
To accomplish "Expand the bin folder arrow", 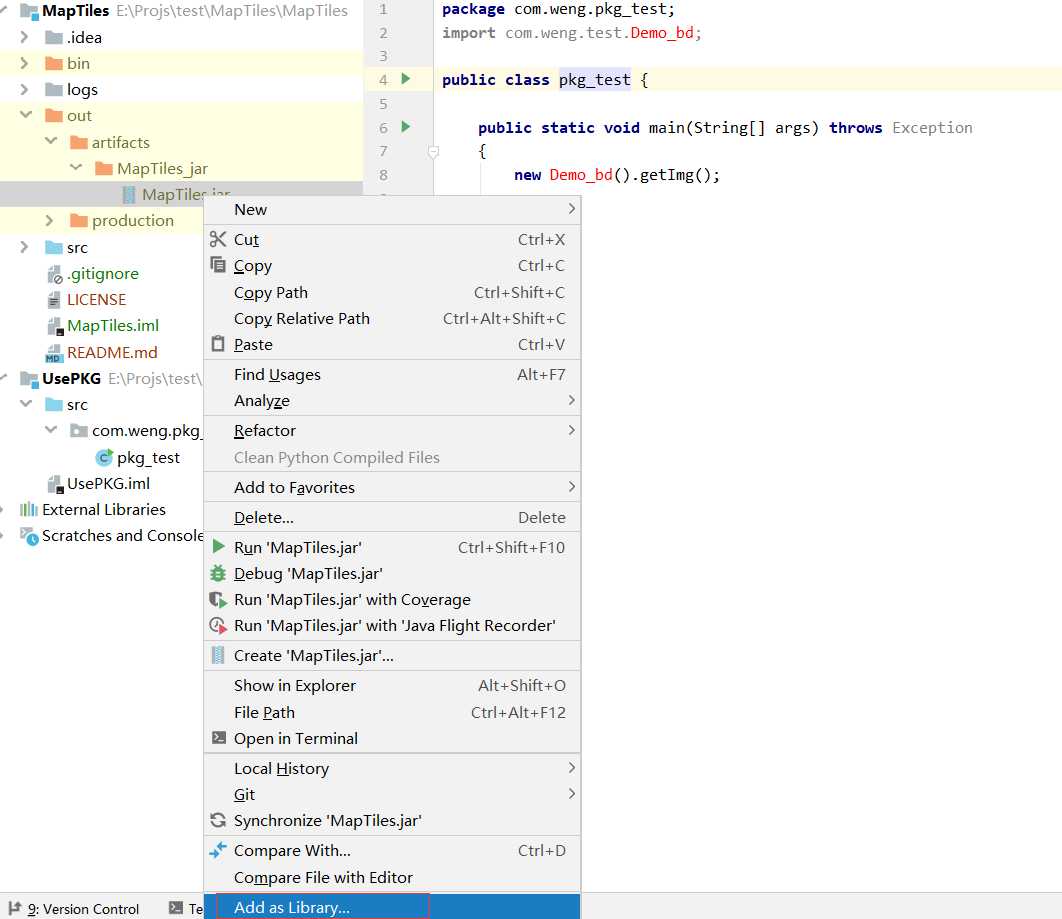I will coord(24,63).
